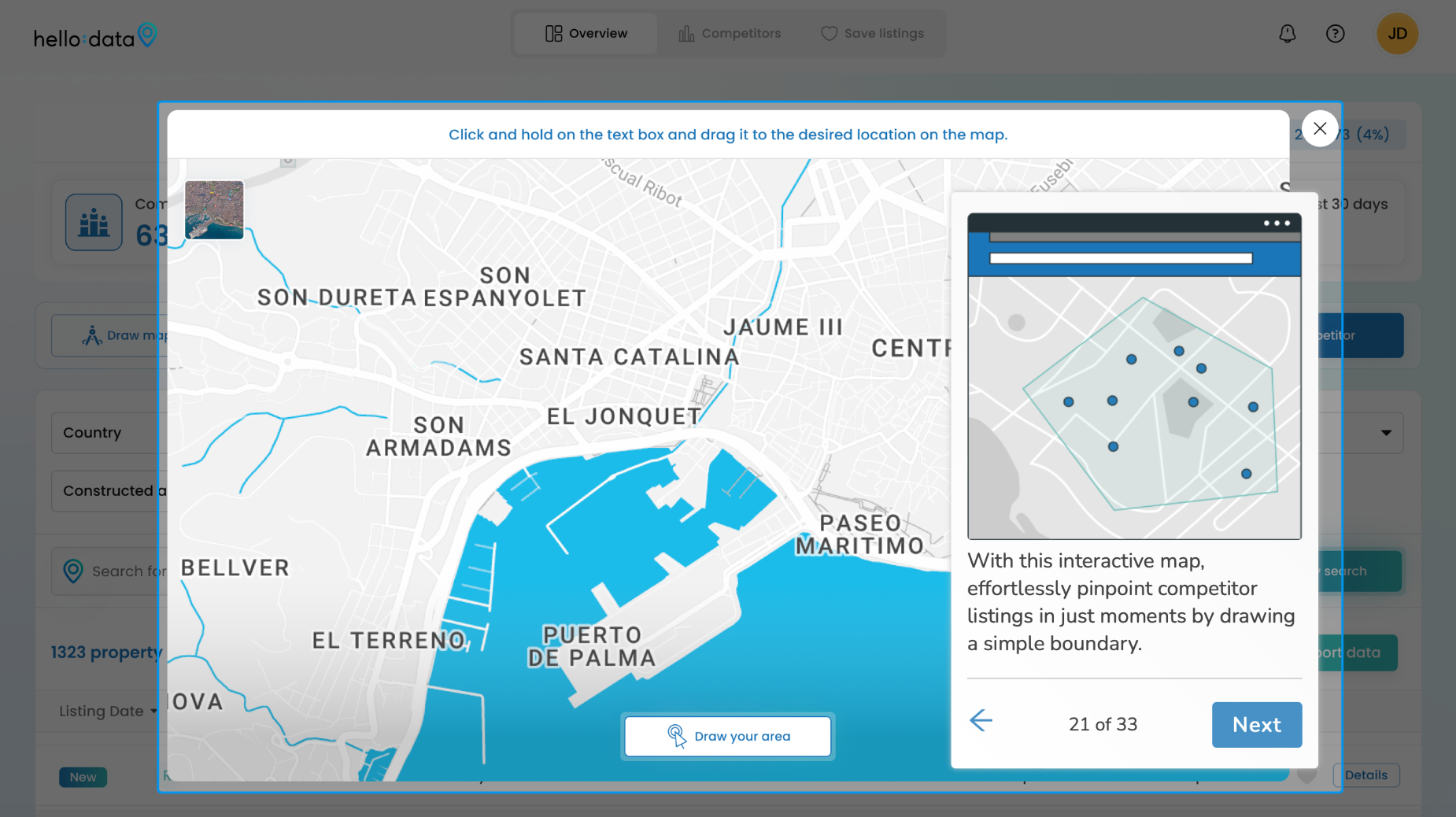Click the 21 of 33 step counter
The height and width of the screenshot is (817, 1456).
tap(1103, 725)
